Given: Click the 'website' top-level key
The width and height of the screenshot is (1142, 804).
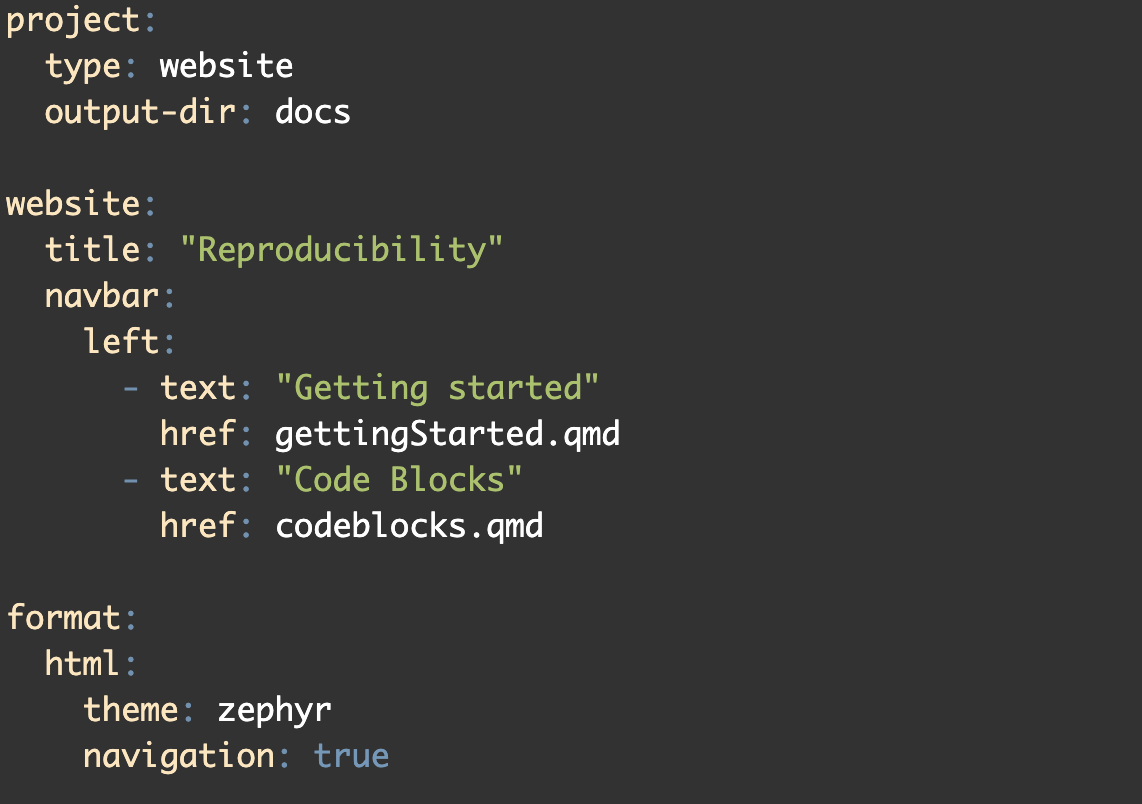Looking at the screenshot, I should tap(74, 204).
